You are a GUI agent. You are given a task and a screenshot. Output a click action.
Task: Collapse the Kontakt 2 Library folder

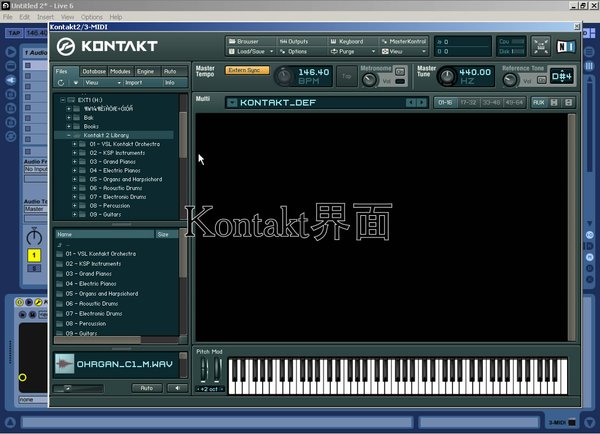click(x=69, y=134)
